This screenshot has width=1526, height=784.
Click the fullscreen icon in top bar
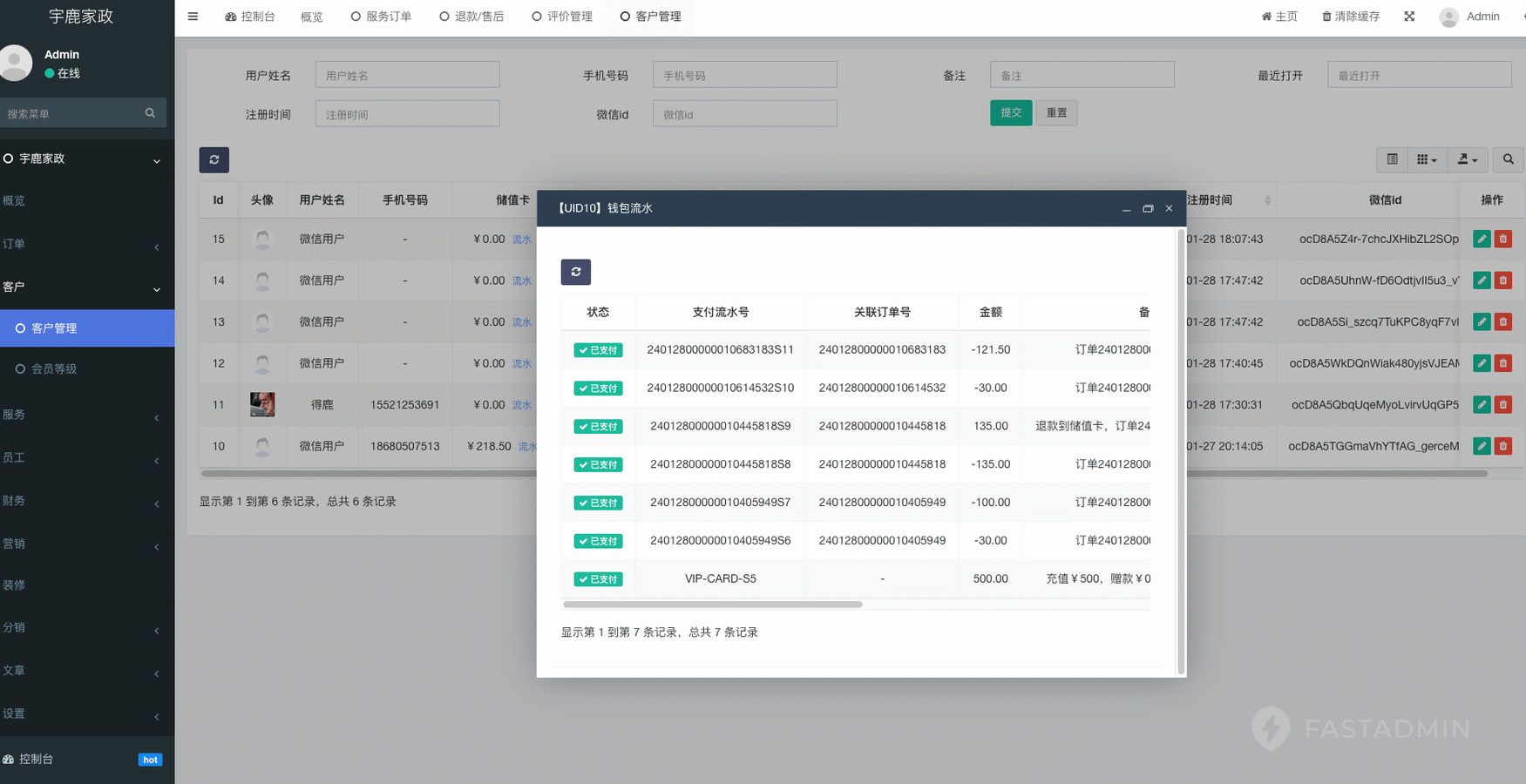pos(1409,17)
